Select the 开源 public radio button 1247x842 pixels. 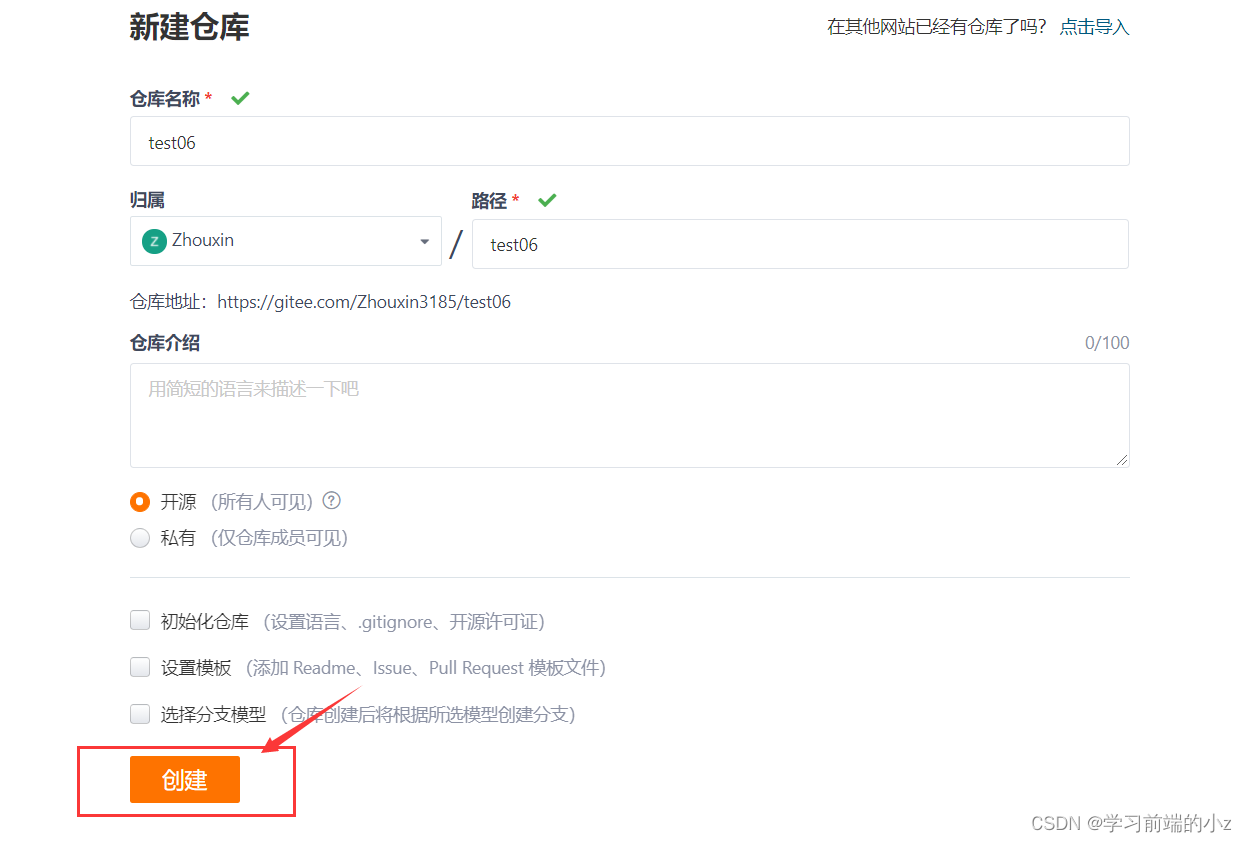[x=140, y=502]
